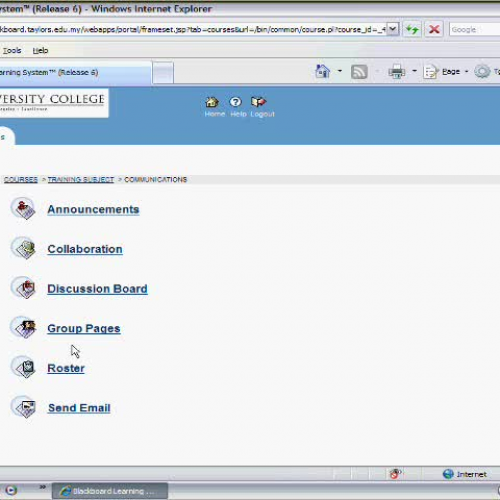
Task: Open the home button dropdown arrow
Action: 340,71
